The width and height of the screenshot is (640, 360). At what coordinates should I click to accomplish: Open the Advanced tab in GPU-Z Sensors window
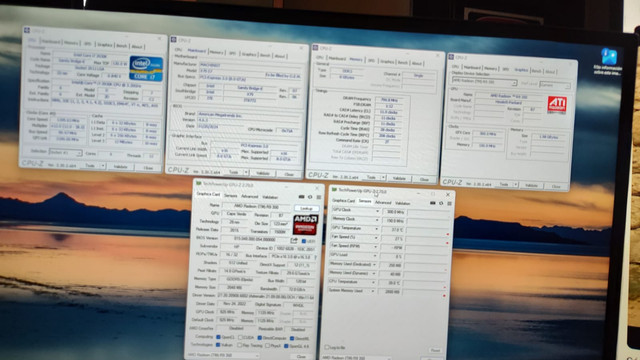coord(383,202)
